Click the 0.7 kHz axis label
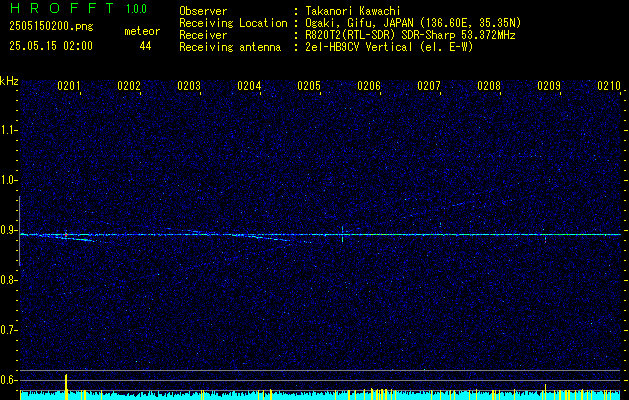The image size is (629, 400). coord(8,330)
